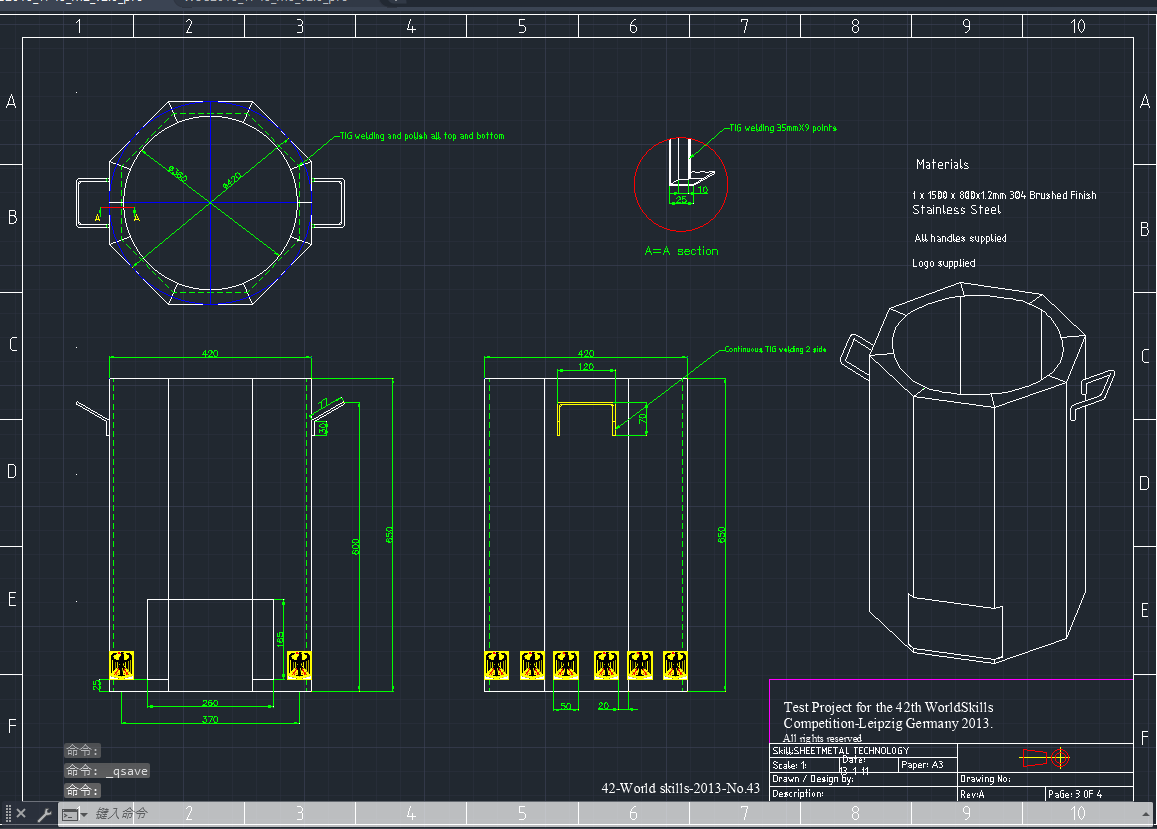Select '1 x 1500 x 800x1.2mm 304 Brushed Finish' text
Image resolution: width=1157 pixels, height=829 pixels.
pyautogui.click(x=1004, y=195)
